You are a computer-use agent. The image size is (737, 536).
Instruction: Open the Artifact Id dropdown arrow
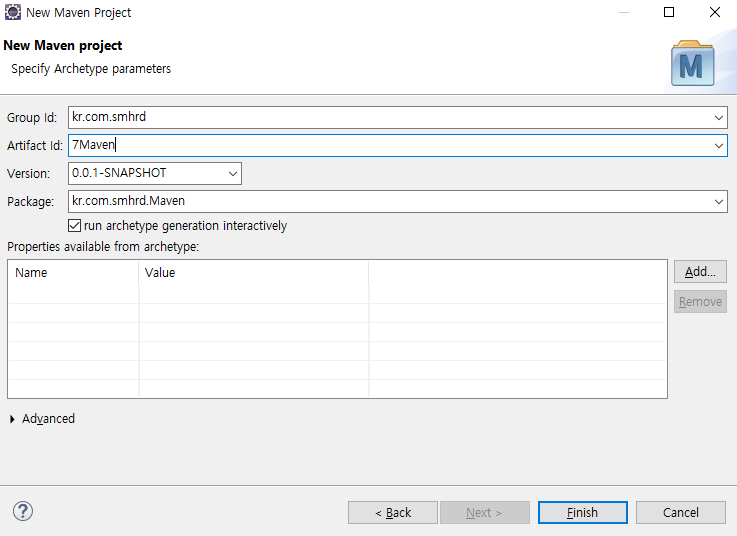[x=719, y=145]
